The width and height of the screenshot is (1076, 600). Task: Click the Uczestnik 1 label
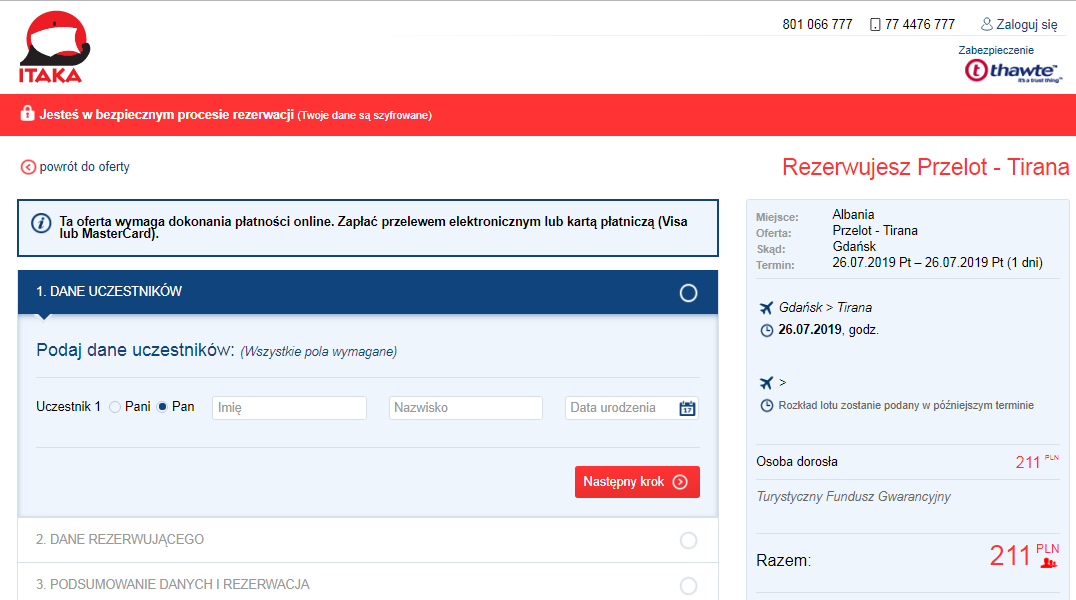click(x=68, y=406)
